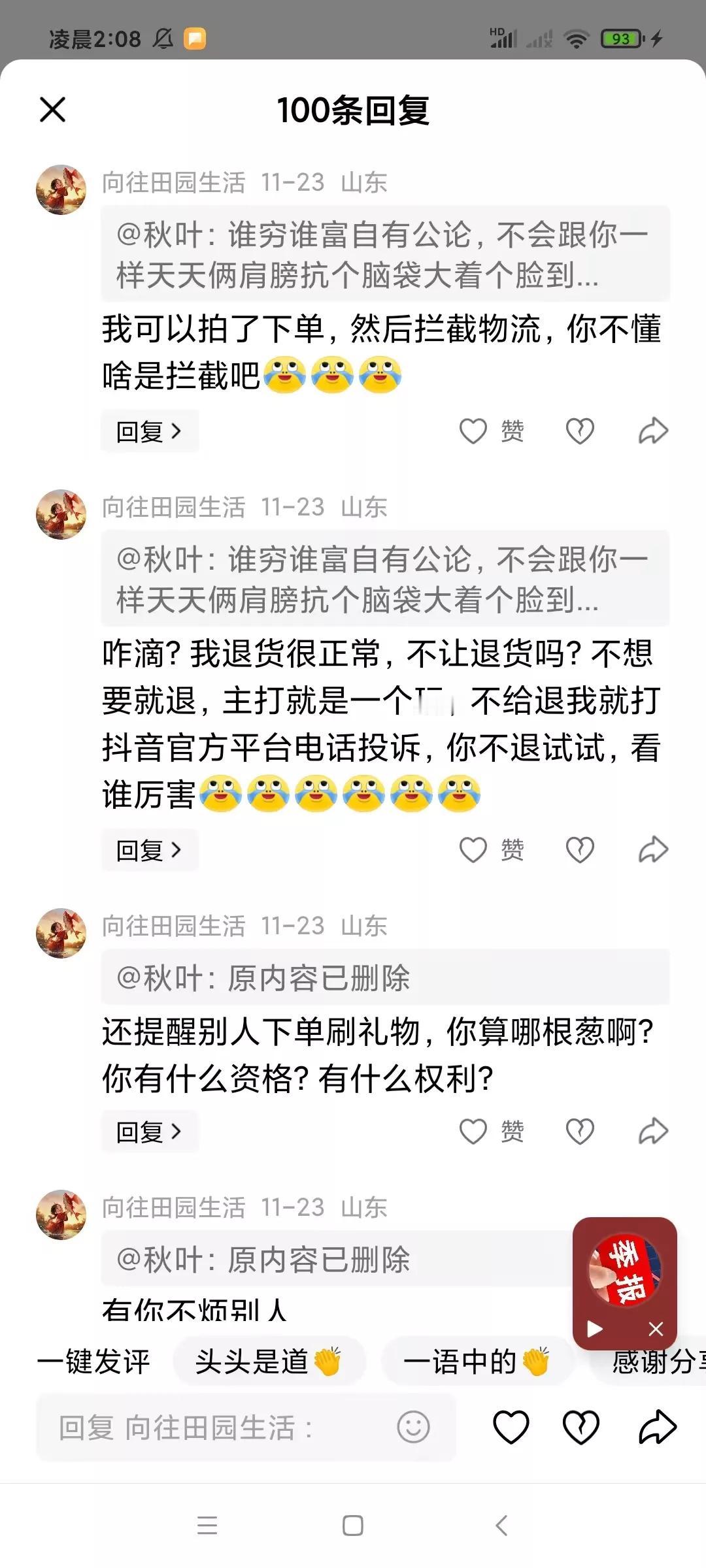Expand 回复 under the 刷礼物 comment
Viewport: 706px width, 1568px height.
tap(150, 1132)
